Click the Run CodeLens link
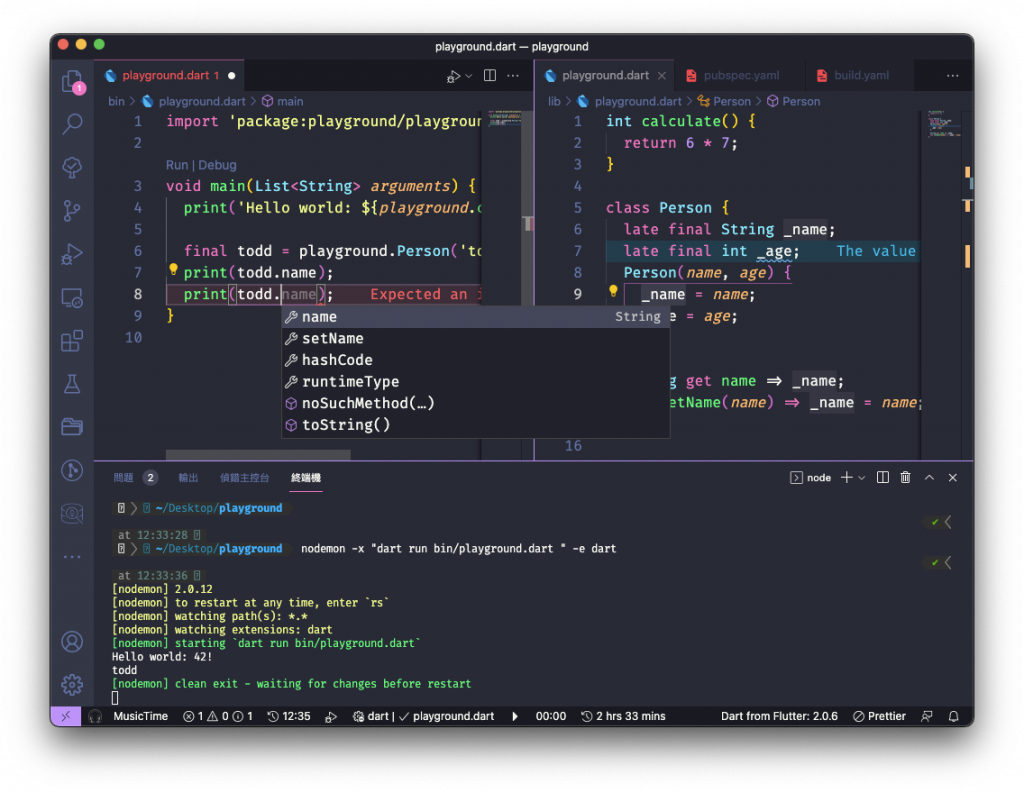Image resolution: width=1024 pixels, height=793 pixels. pos(176,165)
